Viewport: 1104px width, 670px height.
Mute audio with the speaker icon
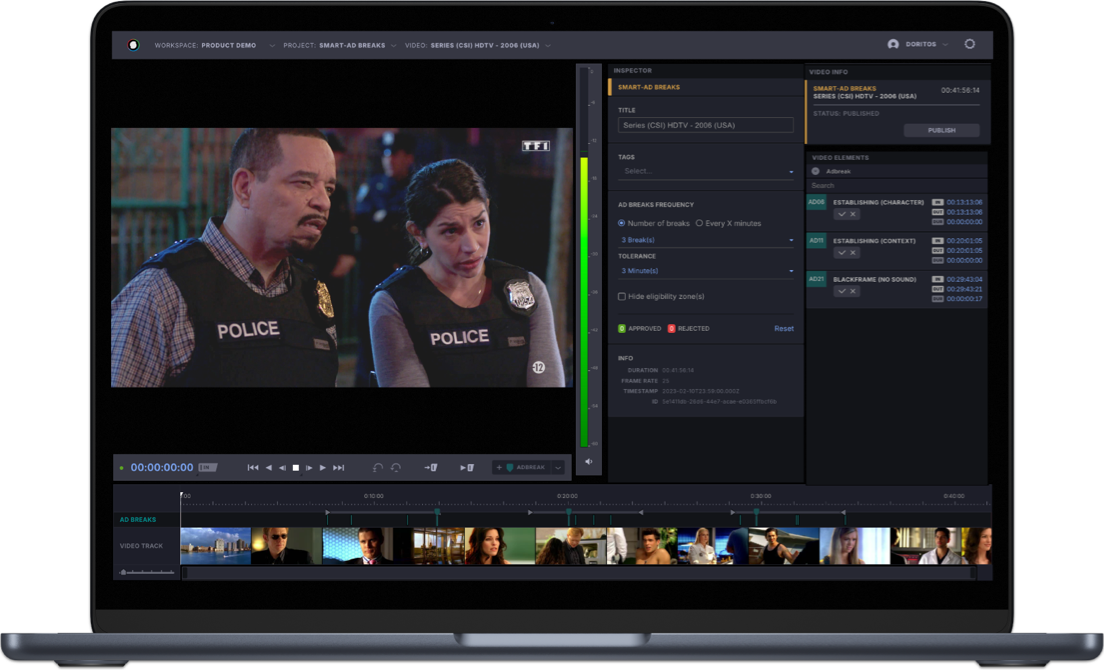point(589,462)
